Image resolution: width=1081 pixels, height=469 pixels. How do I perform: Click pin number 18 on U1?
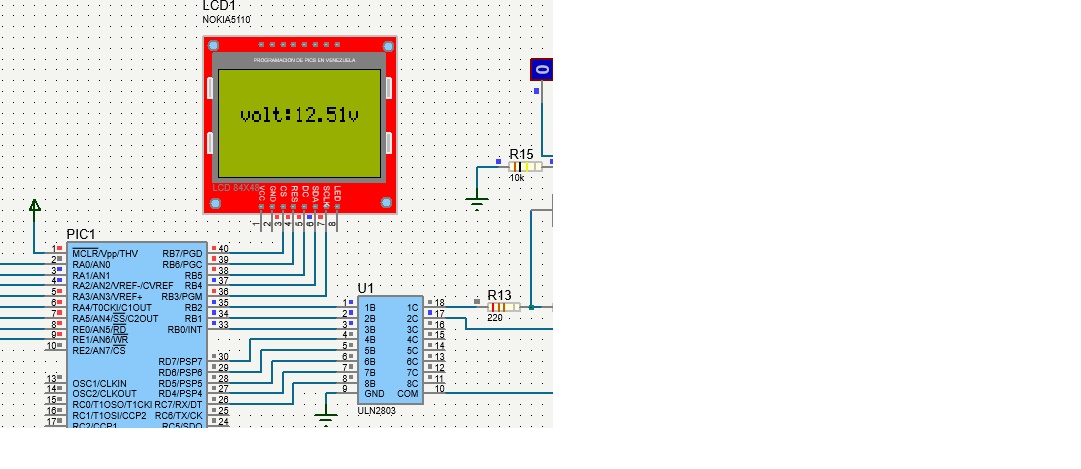[x=439, y=302]
